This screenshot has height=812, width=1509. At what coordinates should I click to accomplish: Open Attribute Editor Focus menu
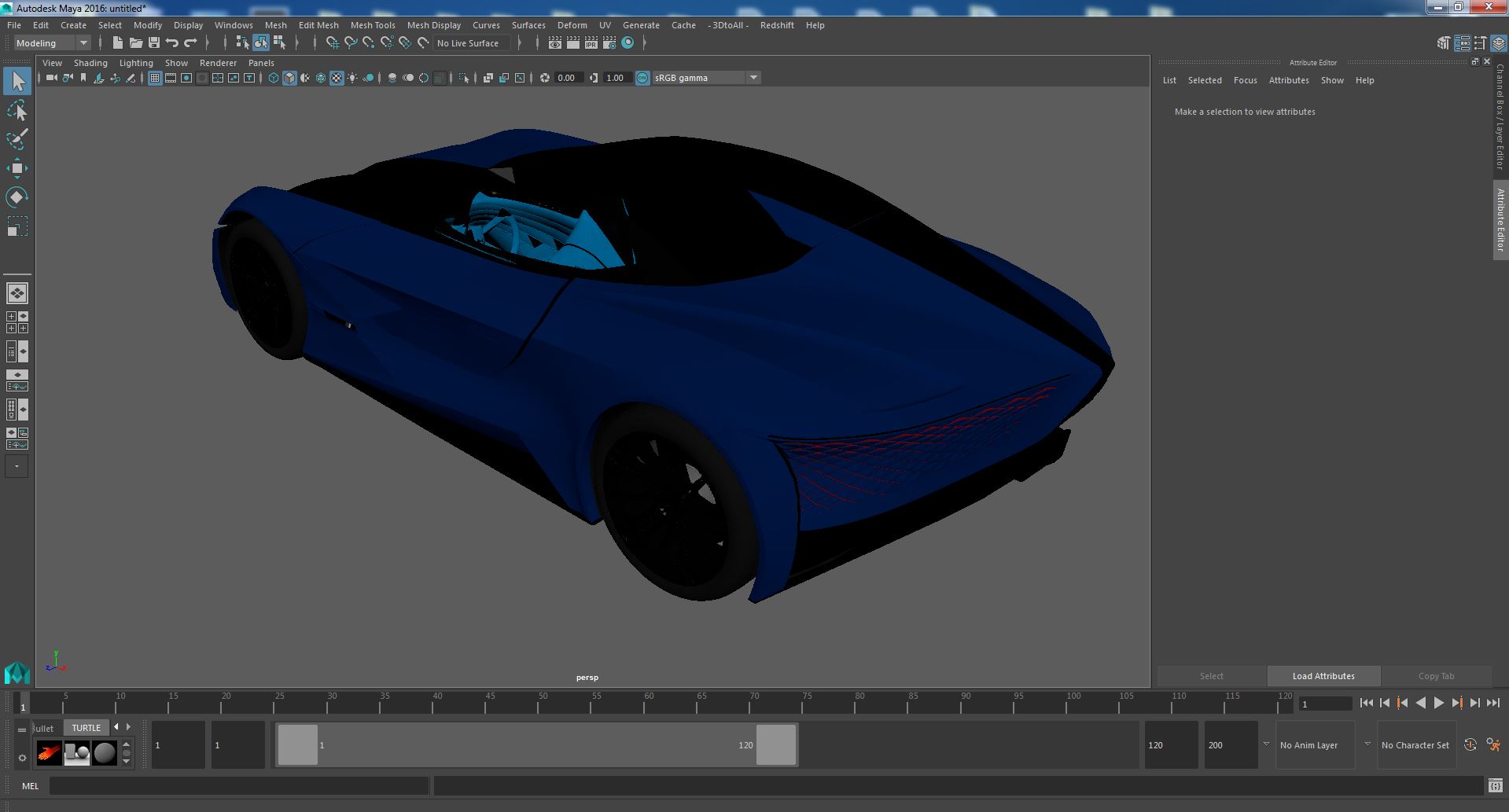[x=1245, y=80]
